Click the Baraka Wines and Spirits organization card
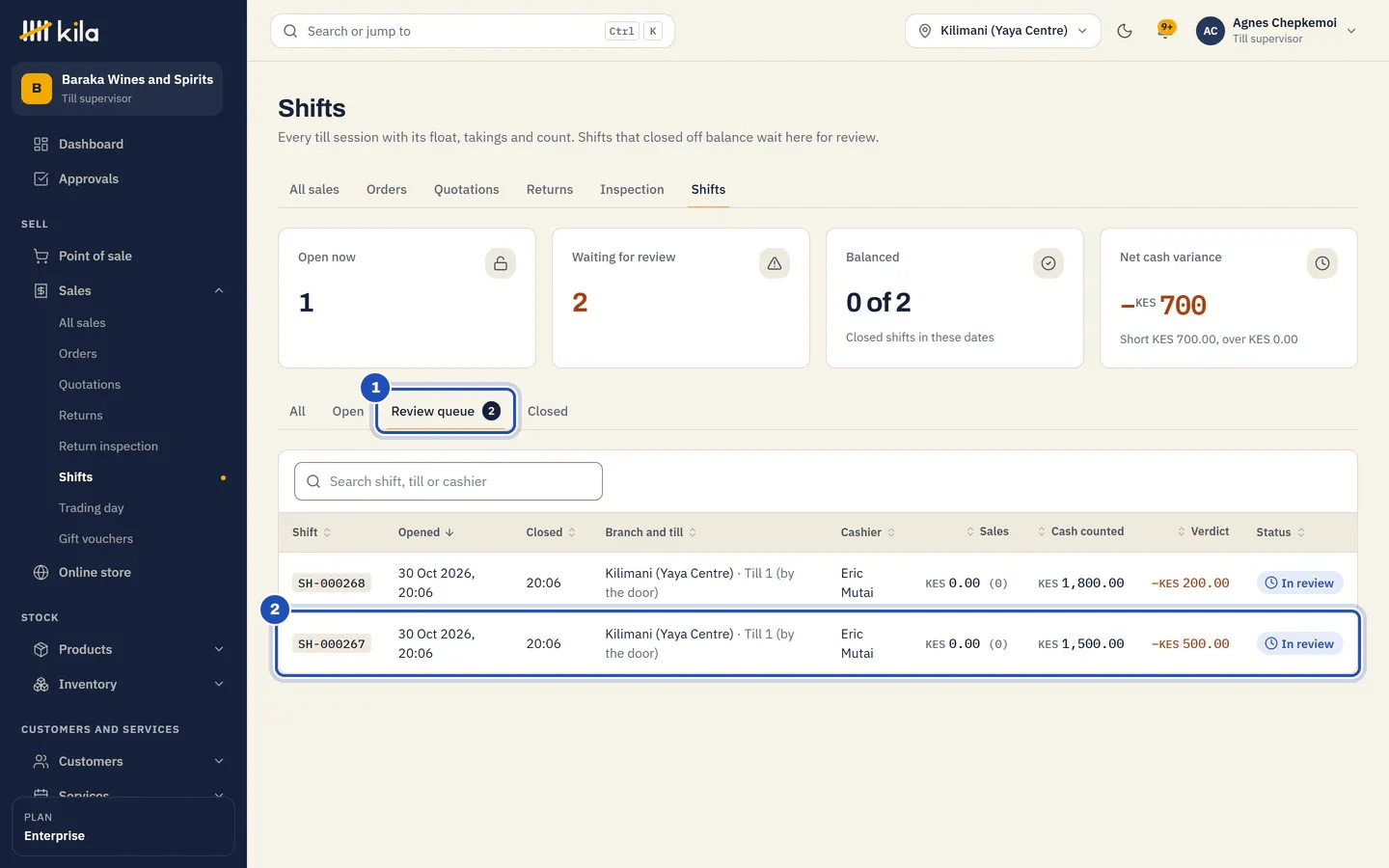Viewport: 1389px width, 868px height. tap(118, 89)
